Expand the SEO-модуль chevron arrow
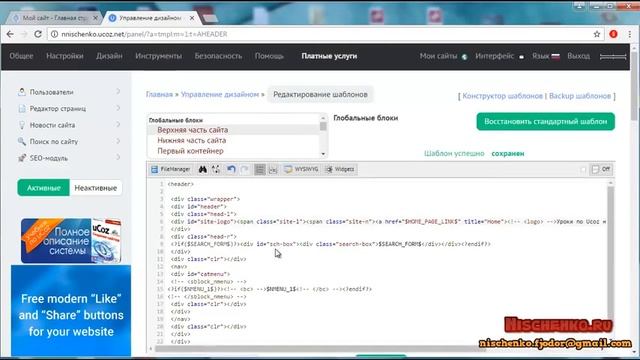640x360 pixels. 118,158
